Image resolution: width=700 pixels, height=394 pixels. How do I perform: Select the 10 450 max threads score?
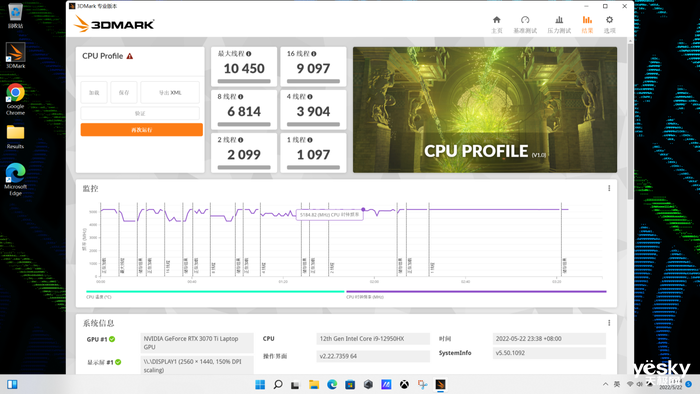tap(244, 68)
